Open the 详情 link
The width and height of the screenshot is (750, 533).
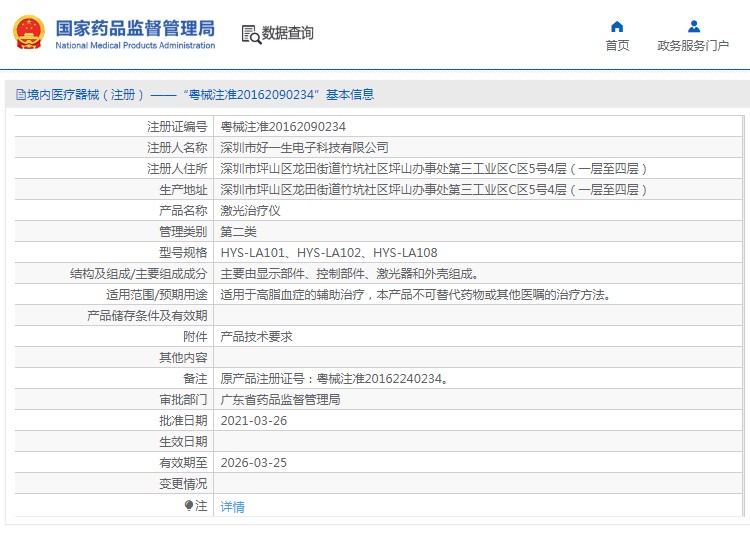232,507
